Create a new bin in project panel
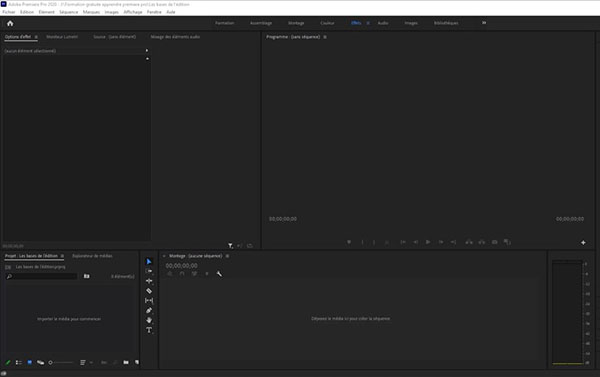 coord(126,362)
